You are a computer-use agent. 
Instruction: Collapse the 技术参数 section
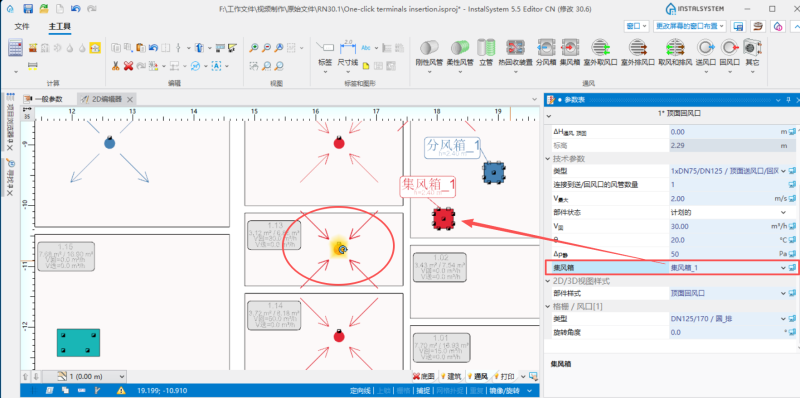548,159
